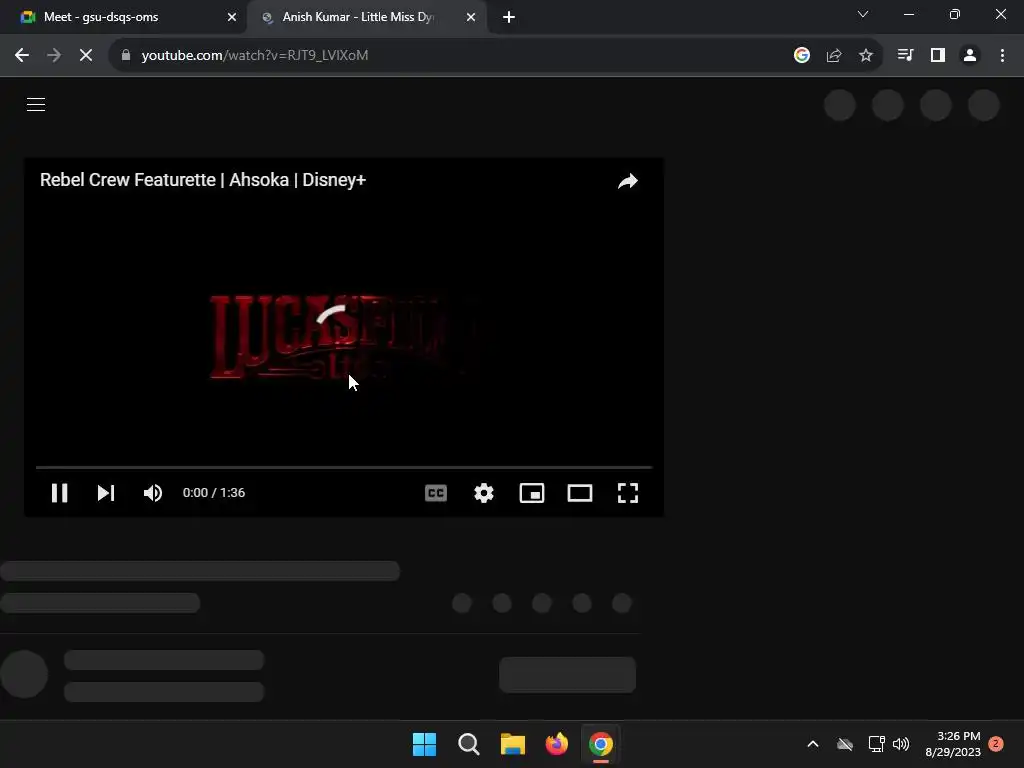
Task: Show hidden system tray icons
Action: pyautogui.click(x=813, y=744)
